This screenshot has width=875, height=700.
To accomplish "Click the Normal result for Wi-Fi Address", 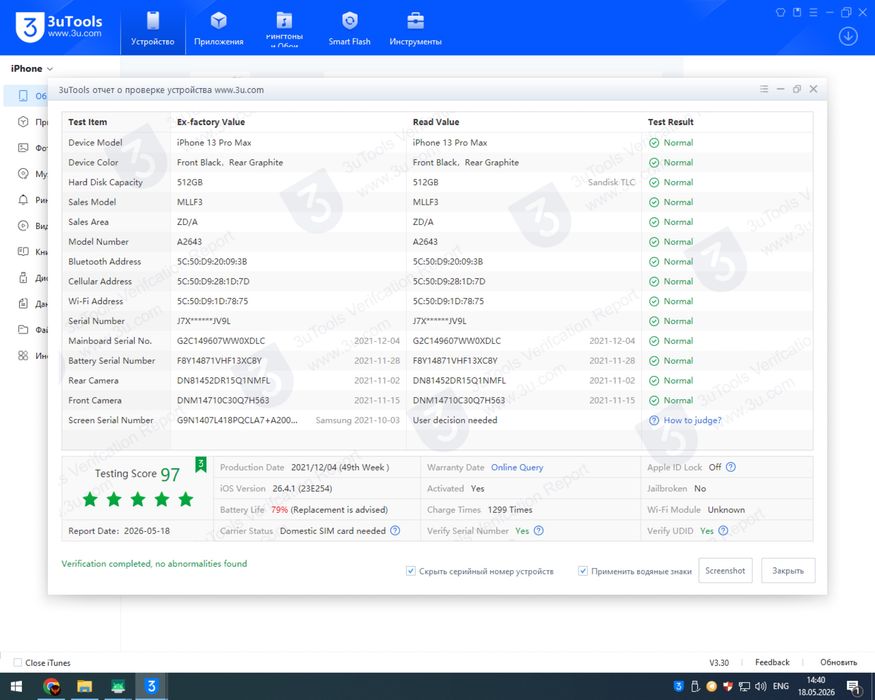I will pyautogui.click(x=671, y=301).
